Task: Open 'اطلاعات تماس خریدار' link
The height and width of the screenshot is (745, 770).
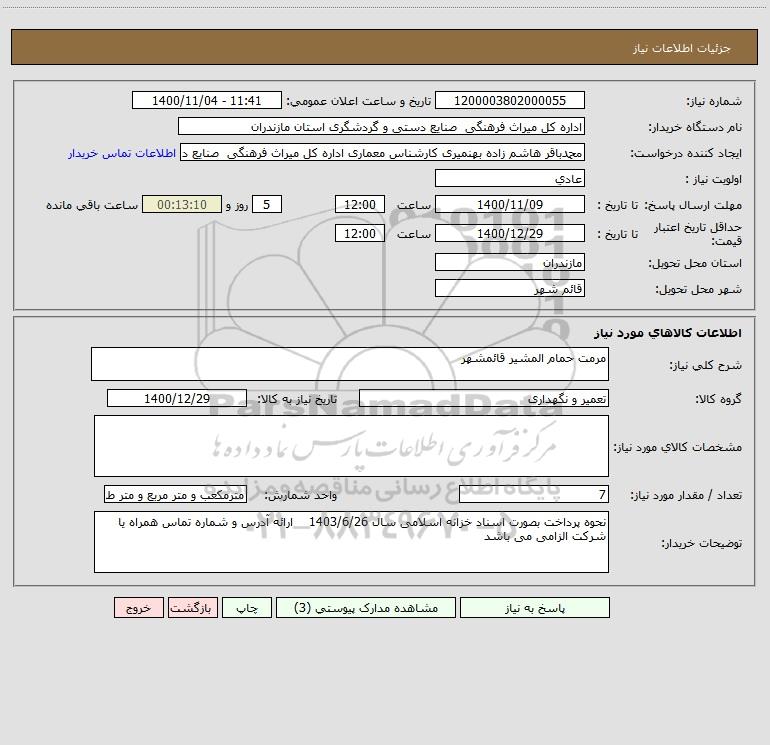Action: pos(122,153)
